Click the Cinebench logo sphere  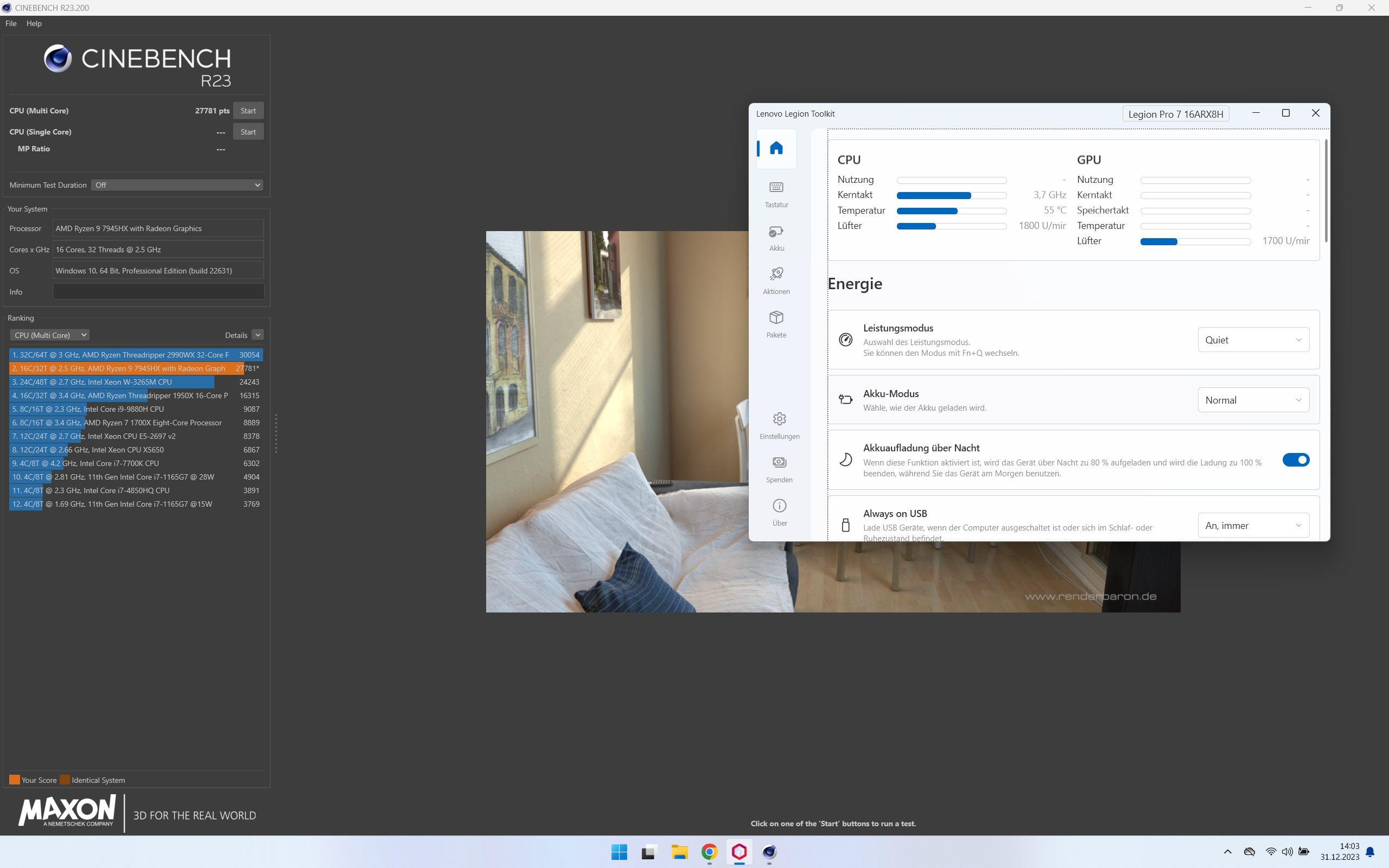point(58,59)
